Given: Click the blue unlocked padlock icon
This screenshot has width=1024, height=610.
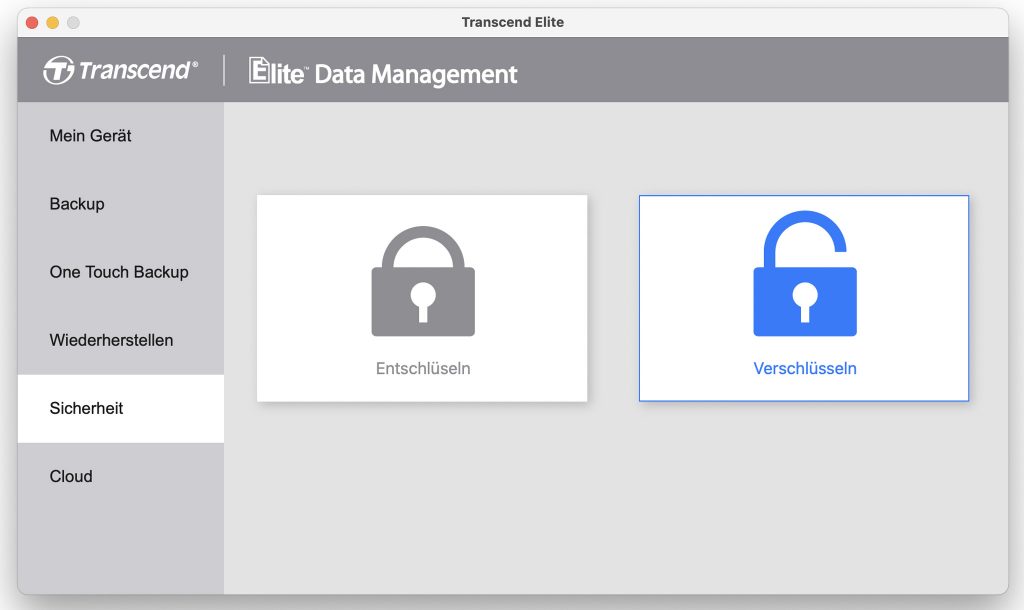Looking at the screenshot, I should click(x=805, y=273).
